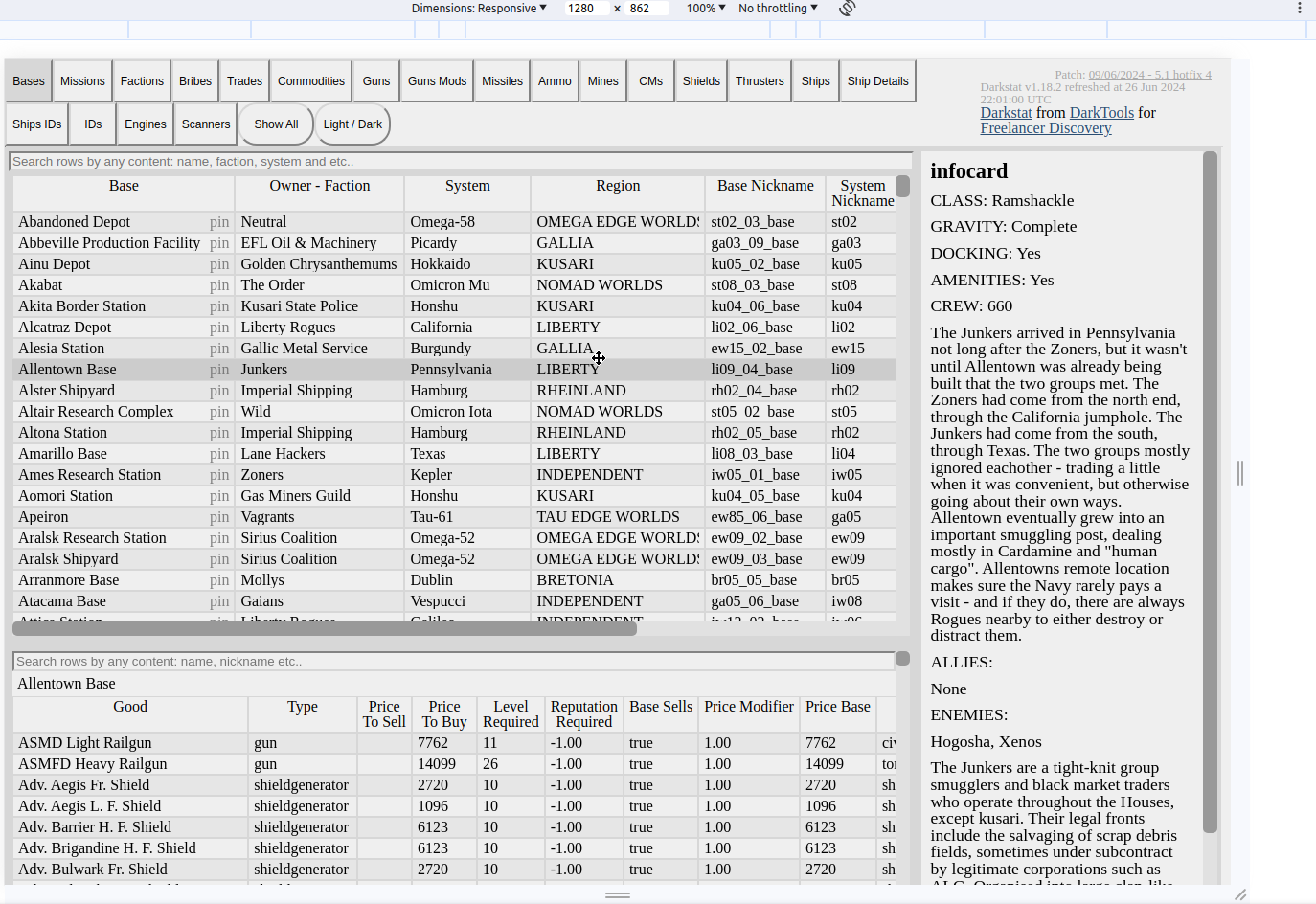The width and height of the screenshot is (1316, 904).
Task: Select the ASMD Light Railgun row
Action: pyautogui.click(x=454, y=743)
